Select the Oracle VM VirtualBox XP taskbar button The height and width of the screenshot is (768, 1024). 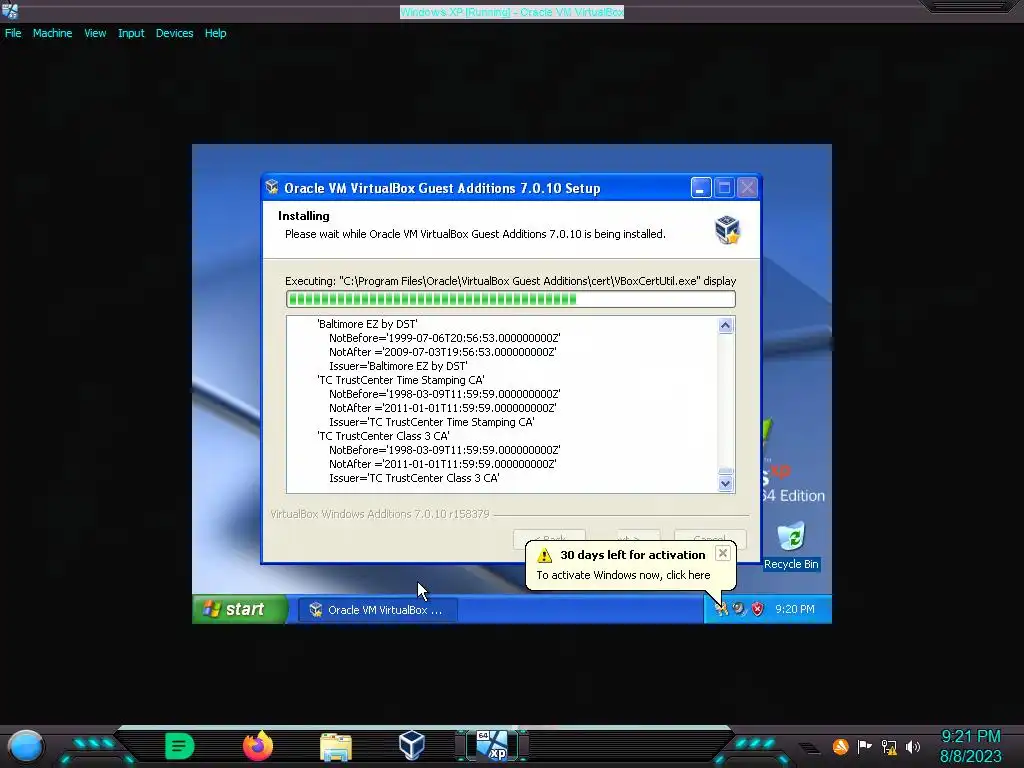tap(378, 610)
